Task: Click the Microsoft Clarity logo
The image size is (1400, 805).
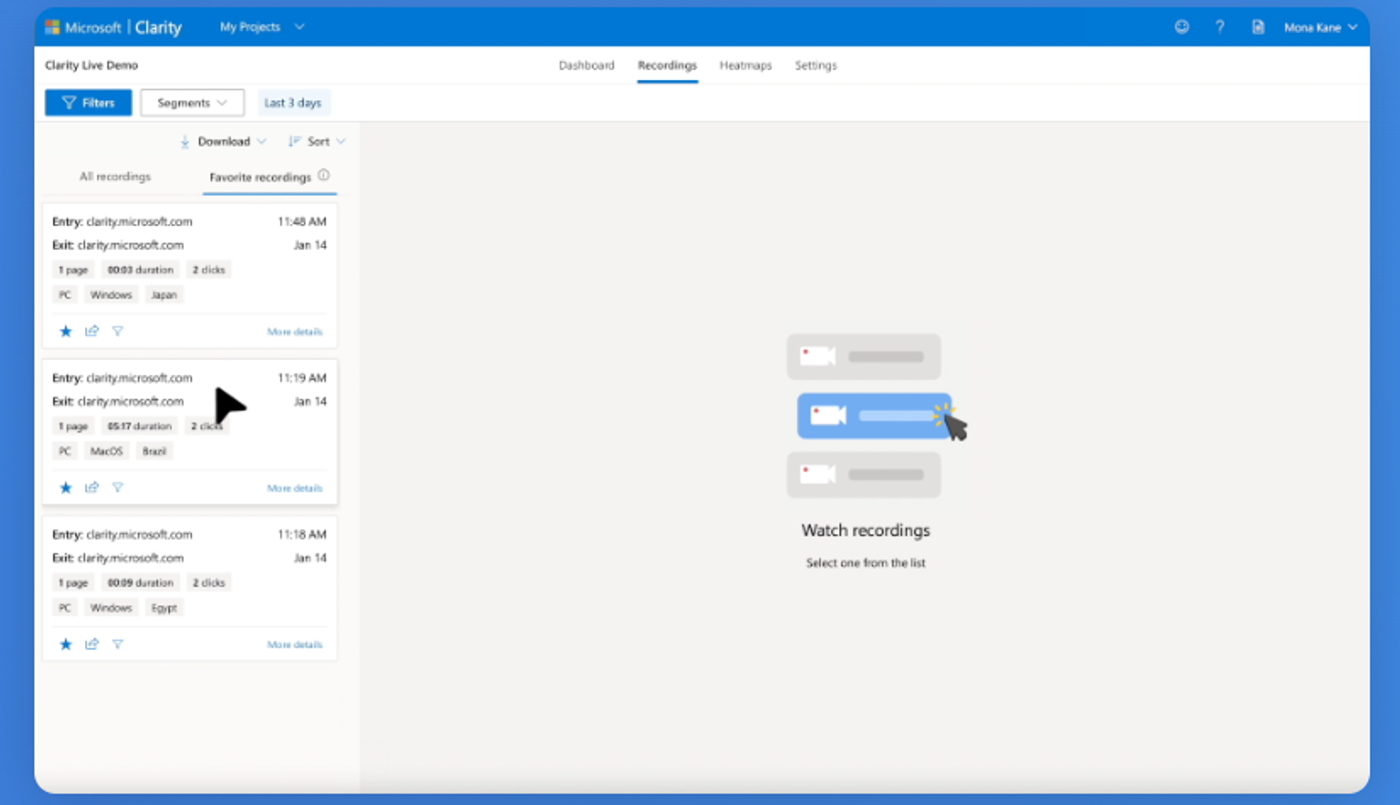Action: [x=113, y=27]
